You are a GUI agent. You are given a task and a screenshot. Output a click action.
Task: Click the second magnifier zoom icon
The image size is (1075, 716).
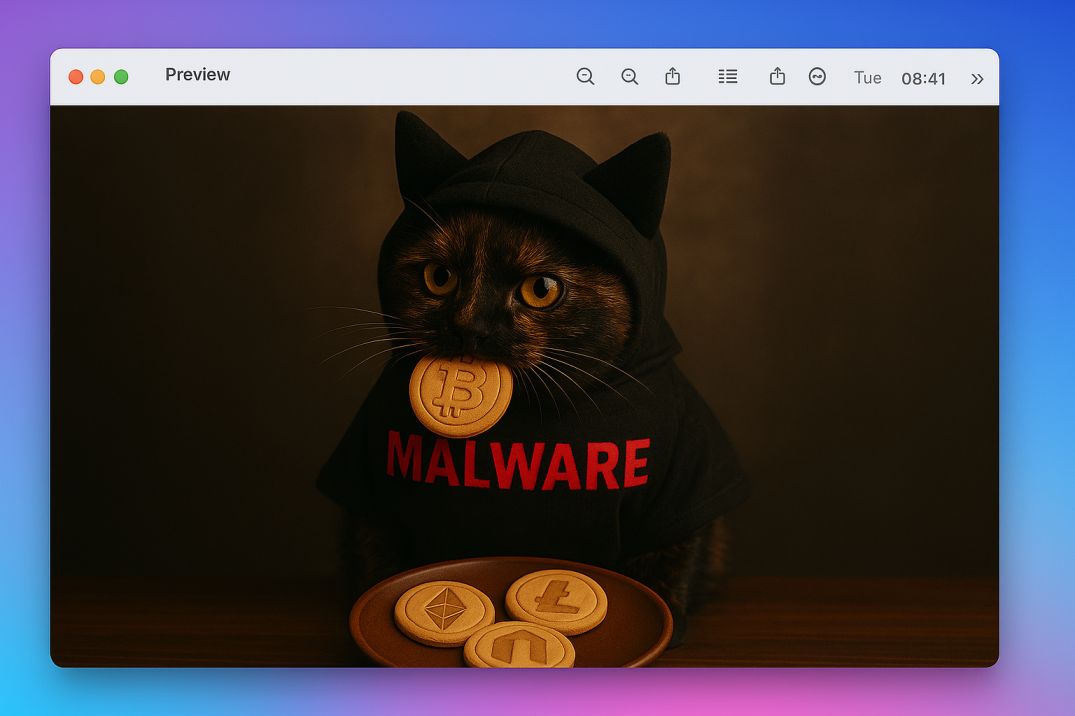(x=629, y=77)
